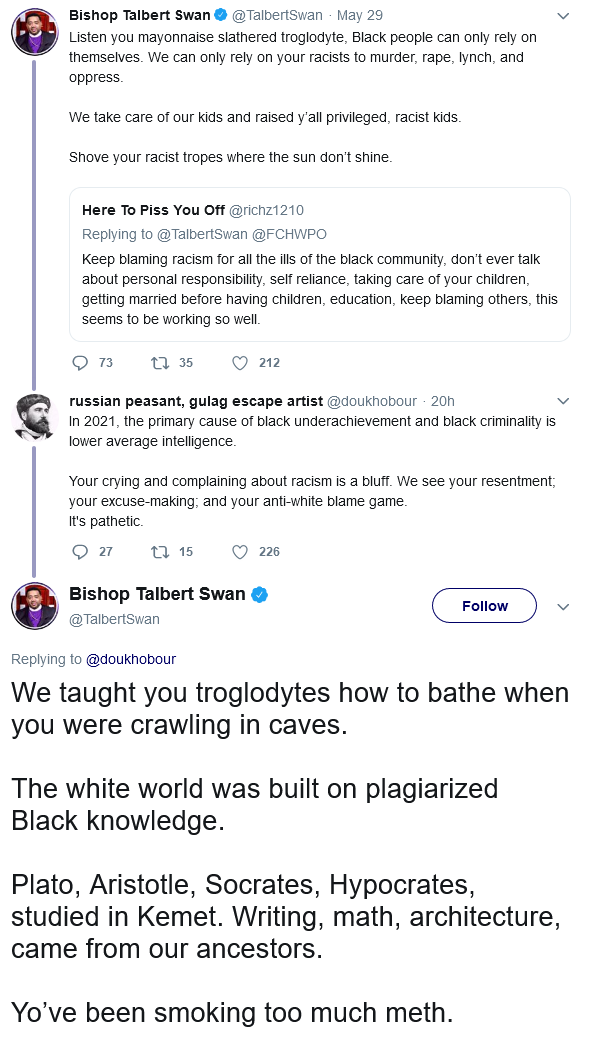
Task: Open the @TalbertSwan handle under main author
Action: pyautogui.click(x=114, y=619)
